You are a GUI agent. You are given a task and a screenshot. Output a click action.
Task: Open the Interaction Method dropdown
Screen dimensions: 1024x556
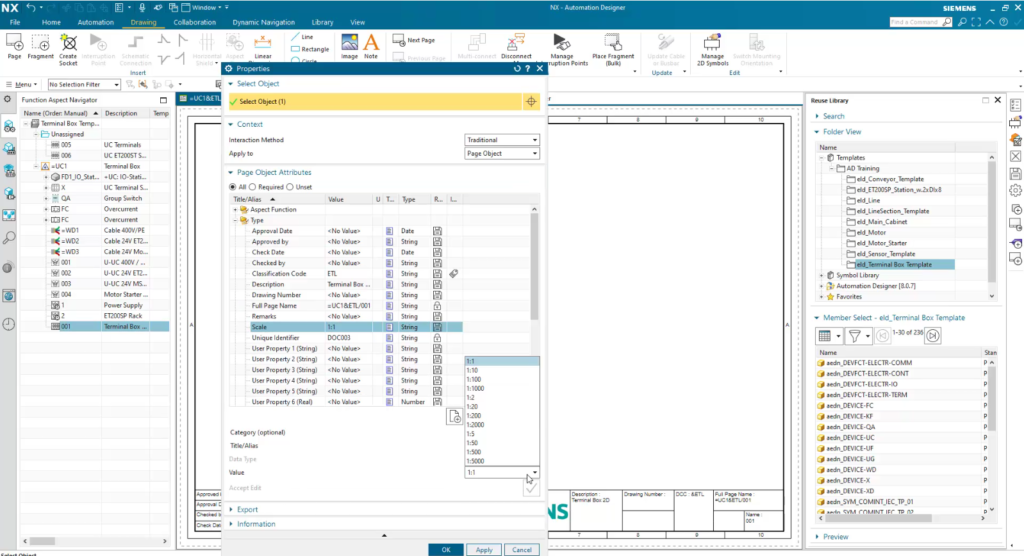pos(502,140)
